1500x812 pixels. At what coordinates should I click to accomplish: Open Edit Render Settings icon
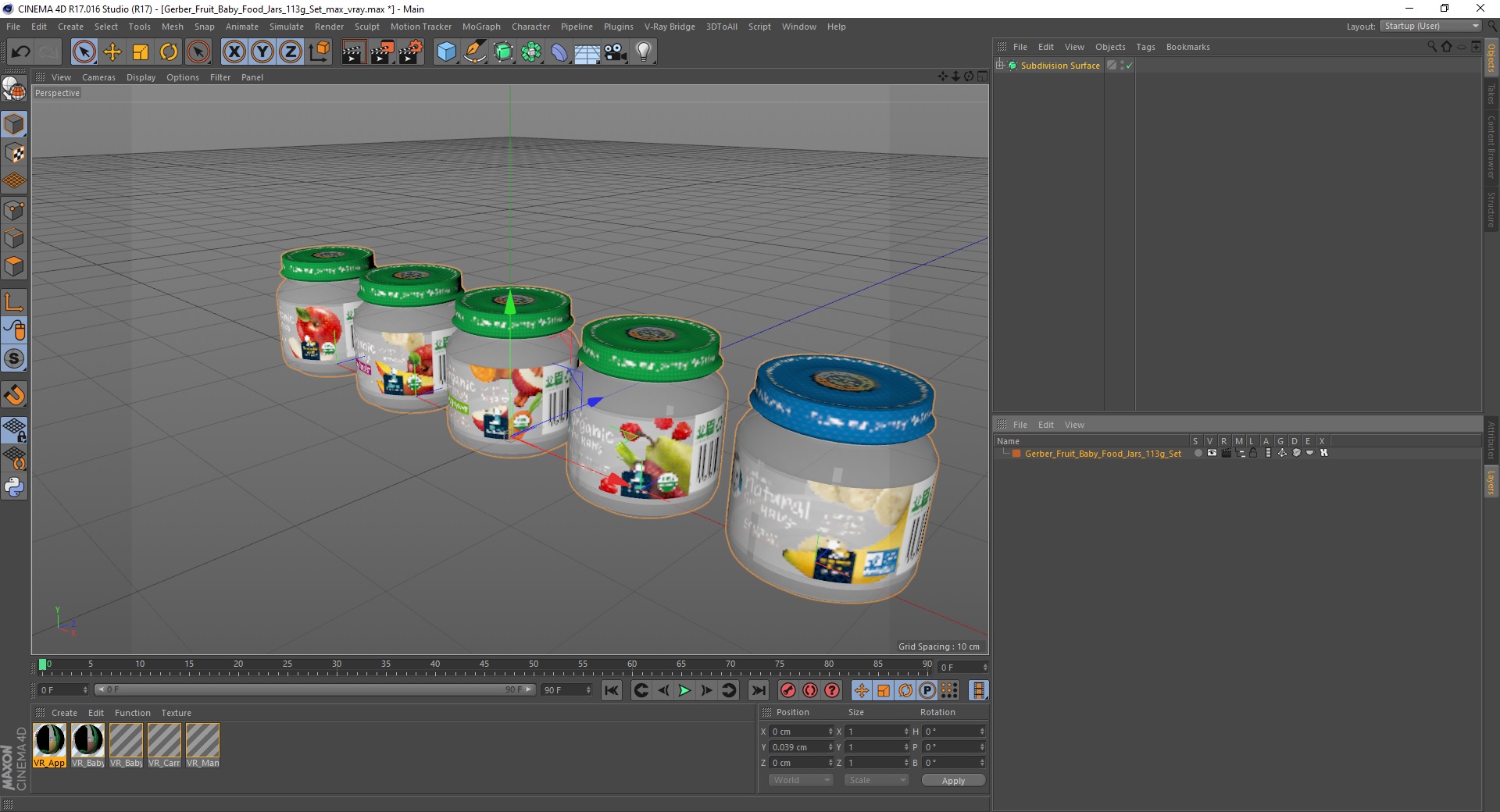[411, 52]
